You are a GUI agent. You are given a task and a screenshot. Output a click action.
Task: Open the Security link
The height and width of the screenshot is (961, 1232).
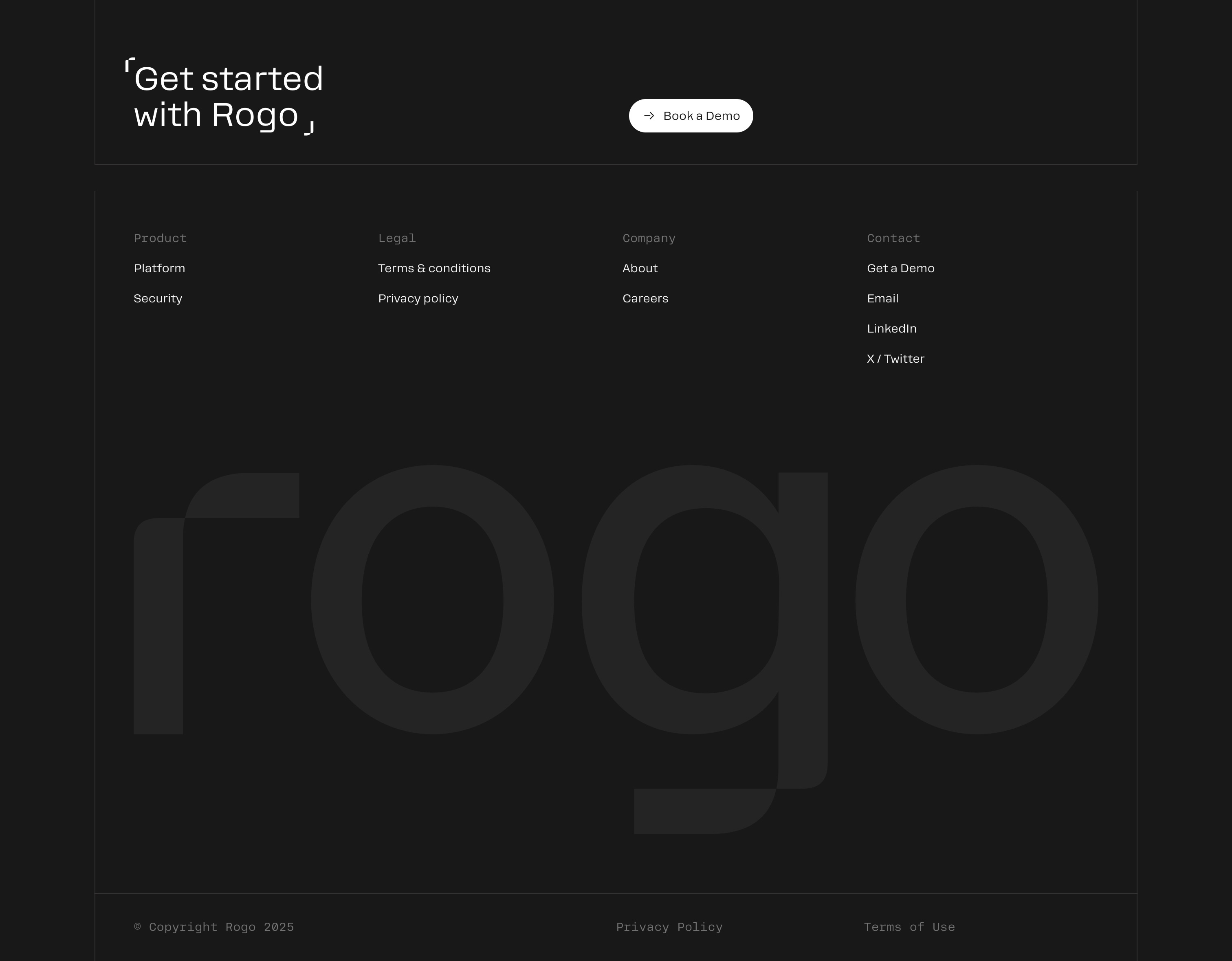[158, 298]
